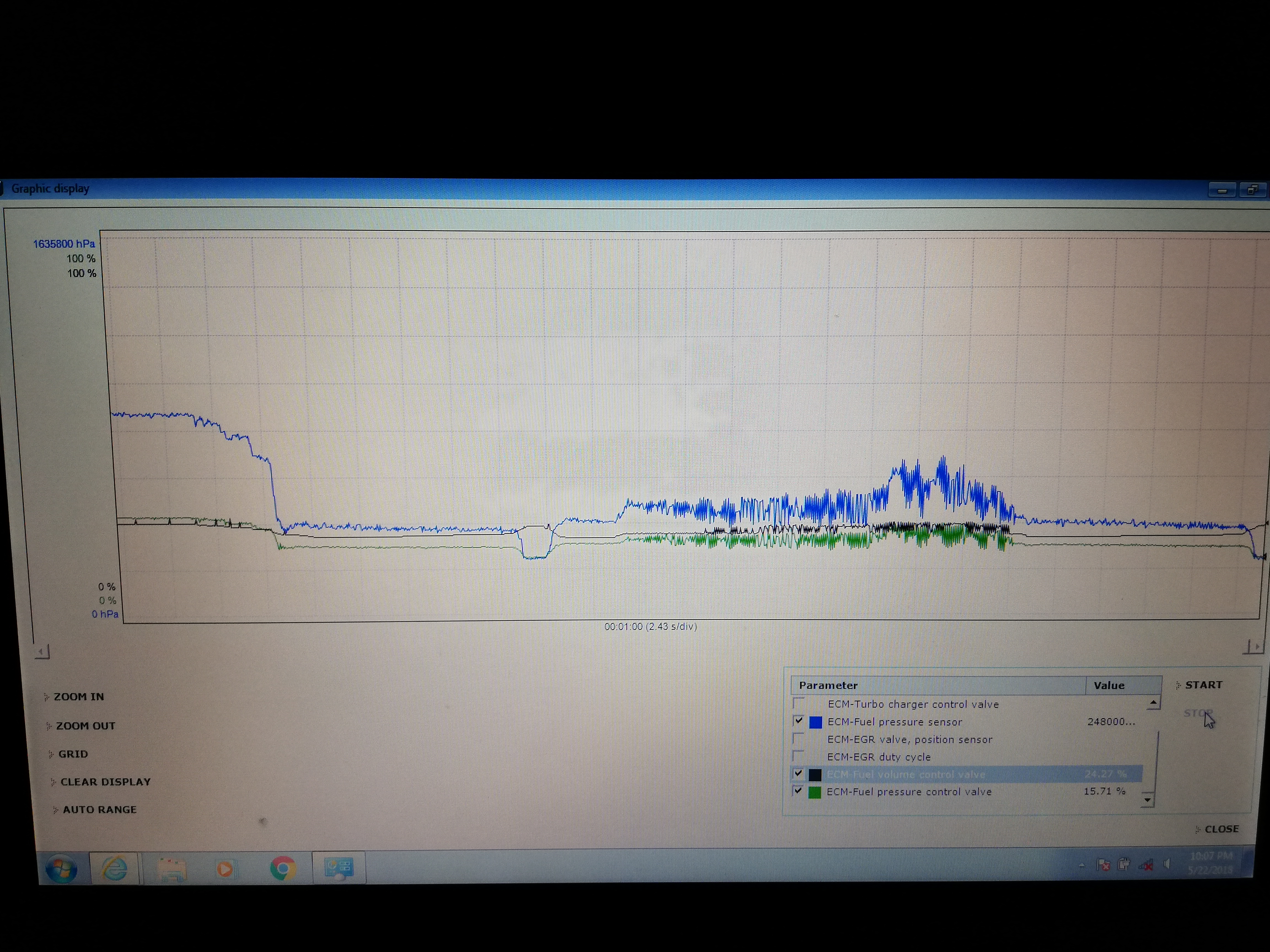Click the power plug tray icon

pyautogui.click(x=1124, y=864)
